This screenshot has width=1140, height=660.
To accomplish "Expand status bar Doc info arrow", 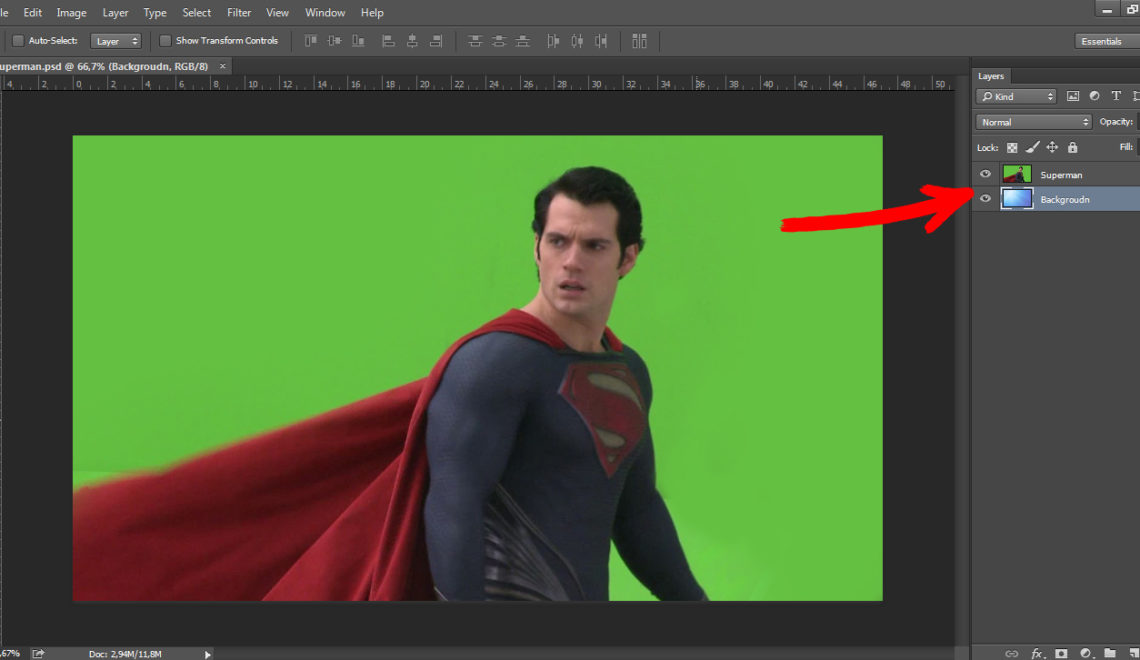I will (207, 654).
